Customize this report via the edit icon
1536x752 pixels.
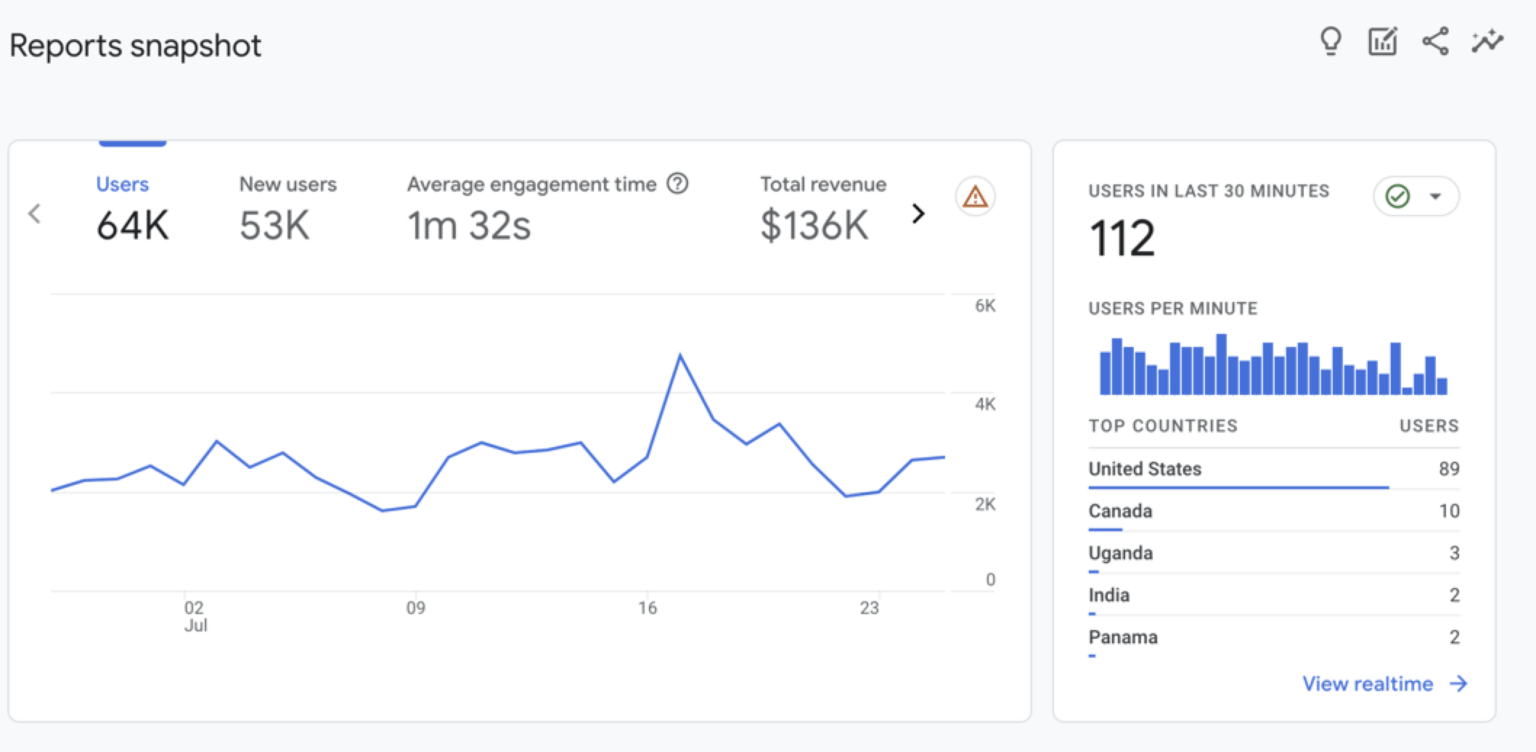1382,41
